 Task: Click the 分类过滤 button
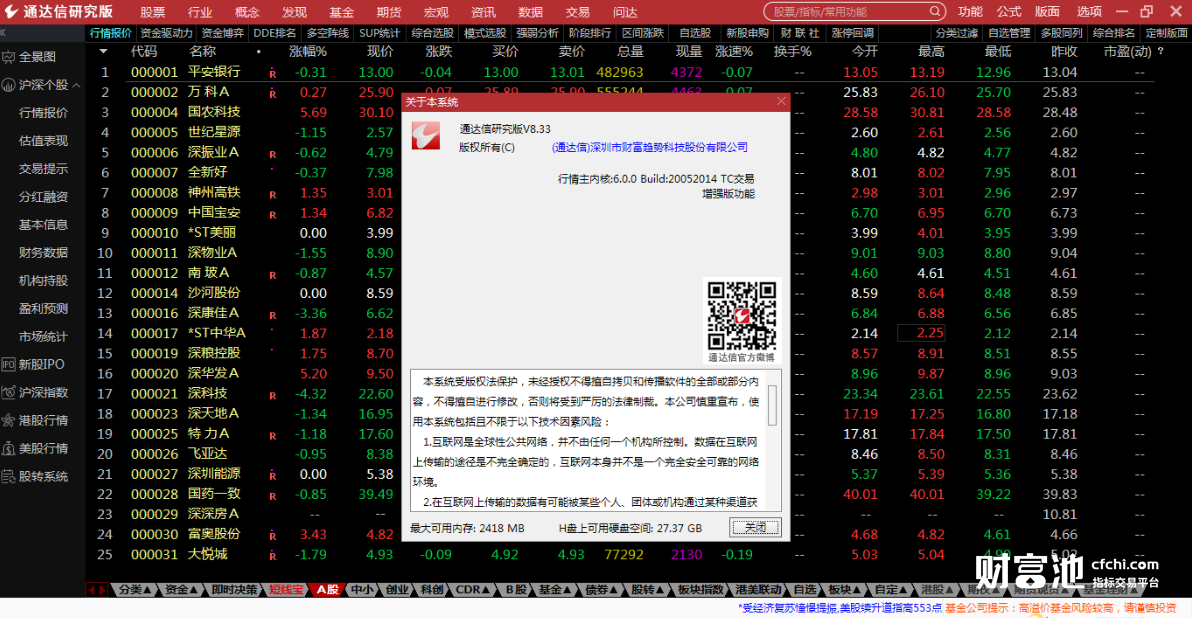coord(956,33)
